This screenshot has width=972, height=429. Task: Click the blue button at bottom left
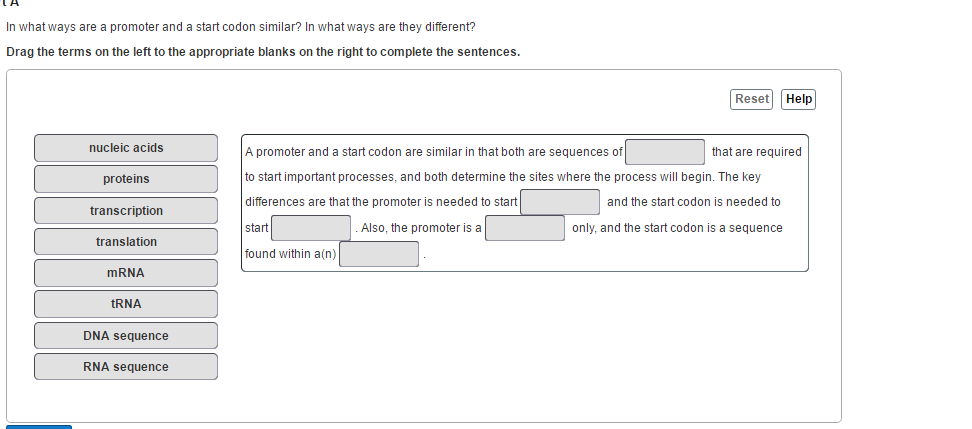[x=39, y=427]
